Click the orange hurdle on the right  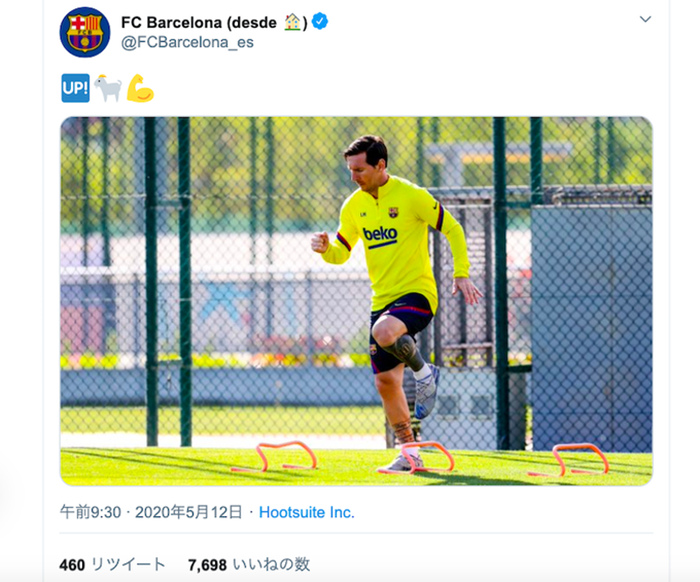[569, 459]
